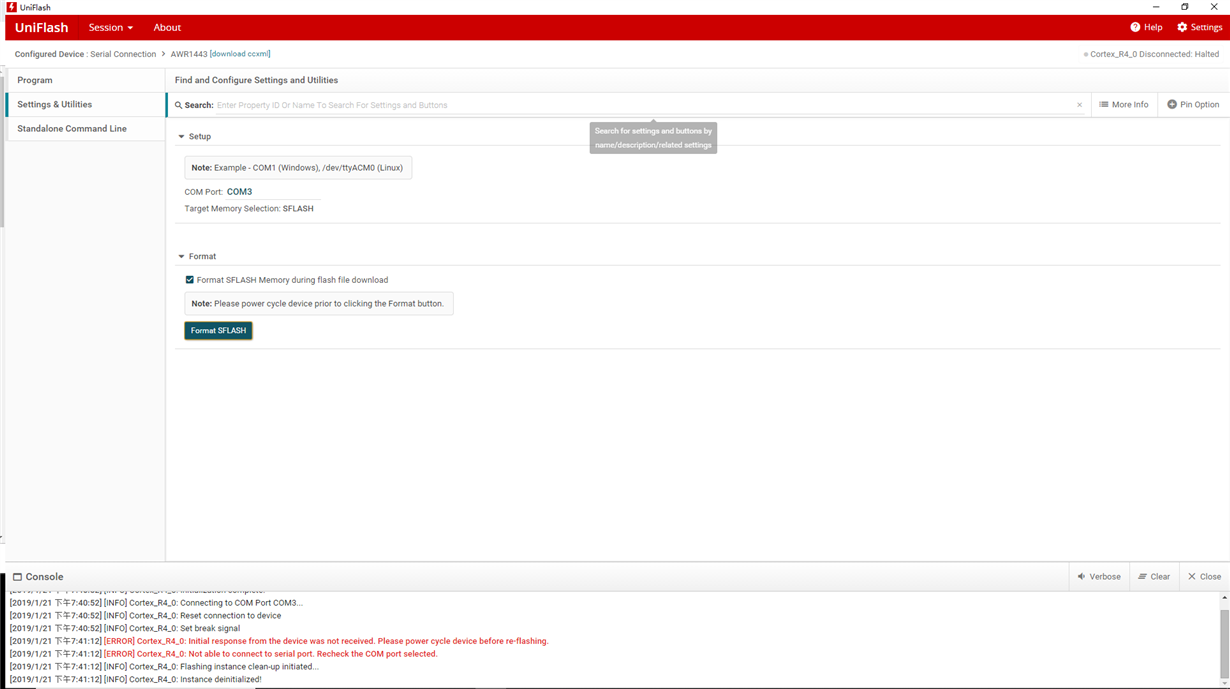Toggle Format SFLASH Memory during download checkbox
1230x689 pixels.
coord(189,280)
